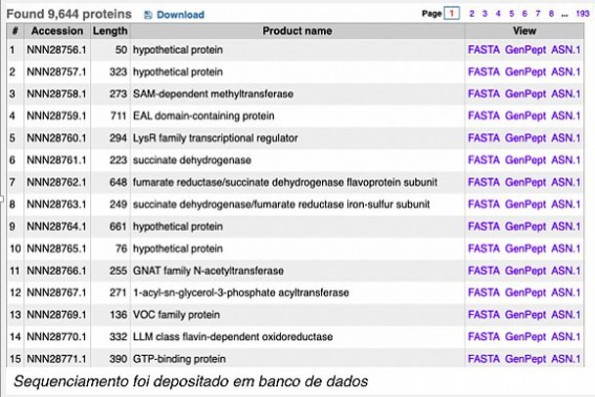
Task: Jump to page 193 of results
Action: [x=582, y=14]
